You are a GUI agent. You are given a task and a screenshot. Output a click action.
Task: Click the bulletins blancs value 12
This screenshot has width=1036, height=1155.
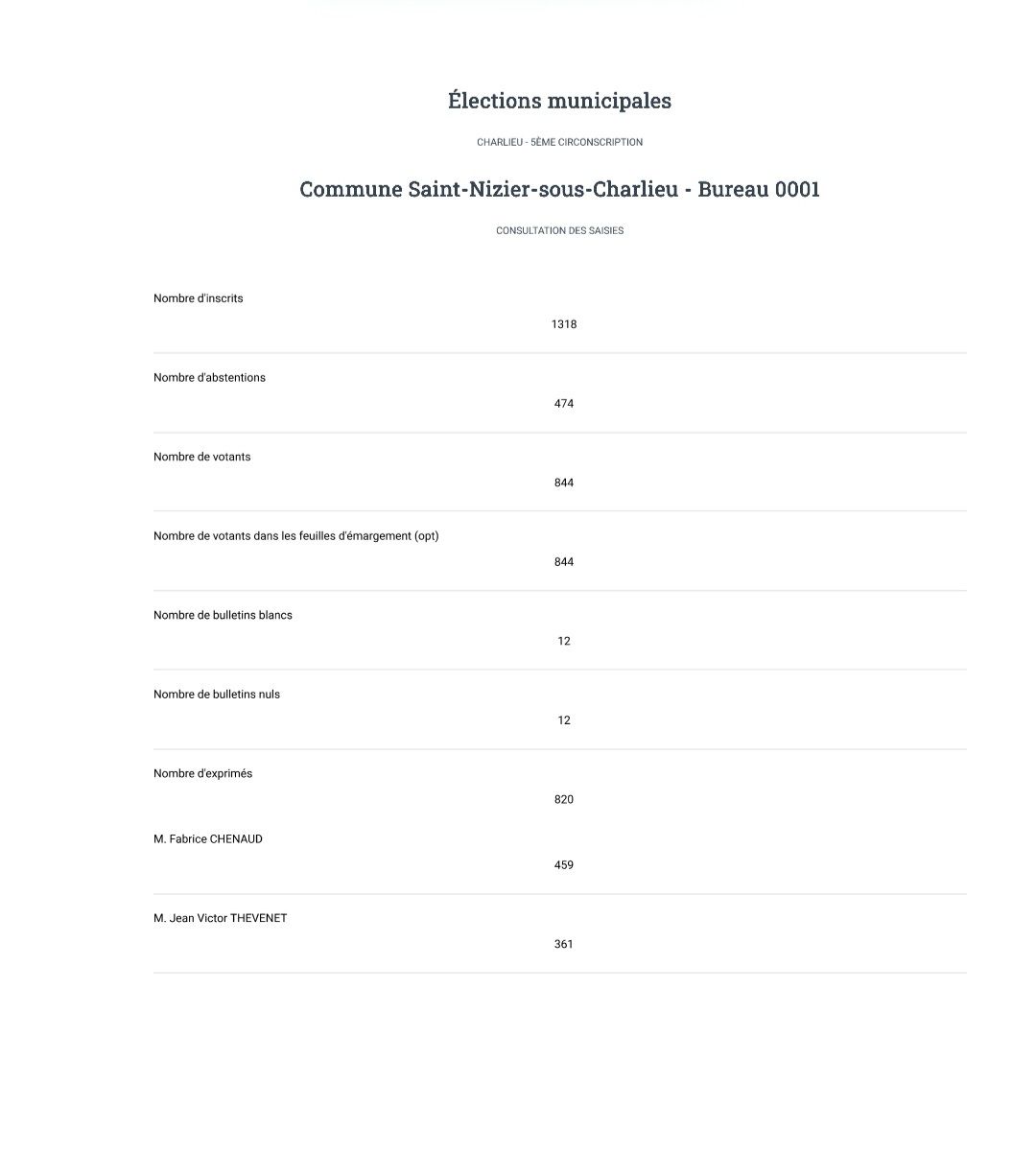coord(564,641)
